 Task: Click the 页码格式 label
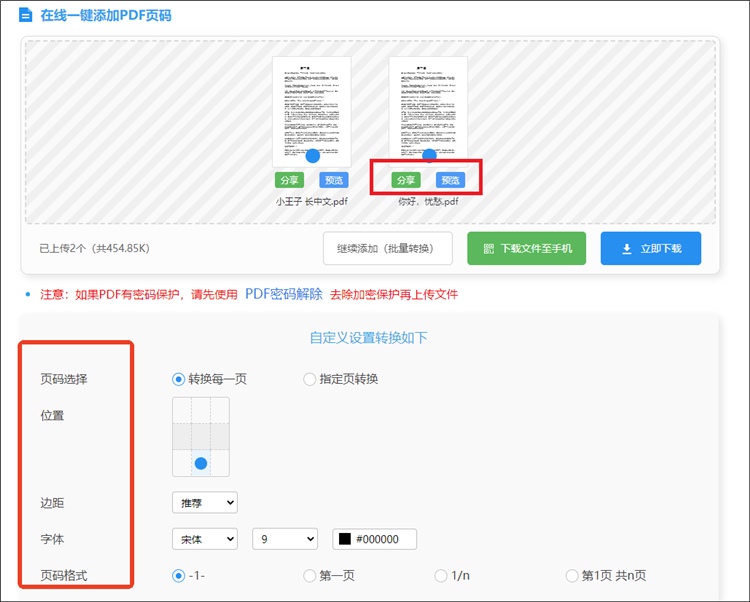64,576
